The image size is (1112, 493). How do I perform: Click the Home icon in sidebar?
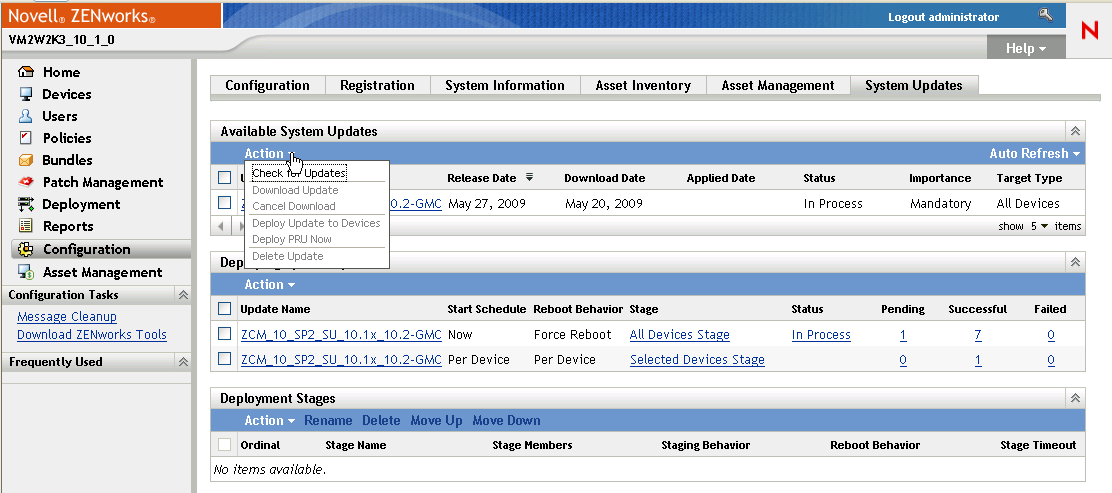point(26,72)
